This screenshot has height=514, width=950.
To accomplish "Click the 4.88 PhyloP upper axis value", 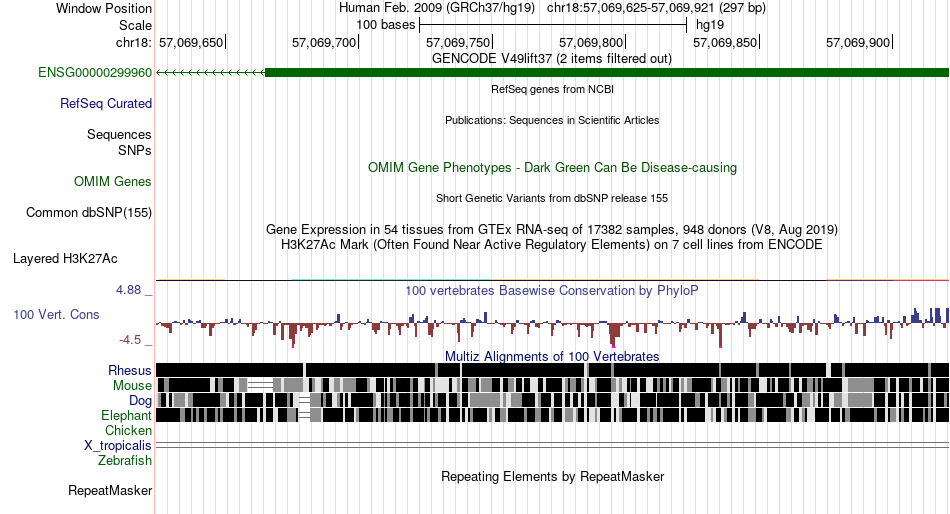I will (x=128, y=290).
